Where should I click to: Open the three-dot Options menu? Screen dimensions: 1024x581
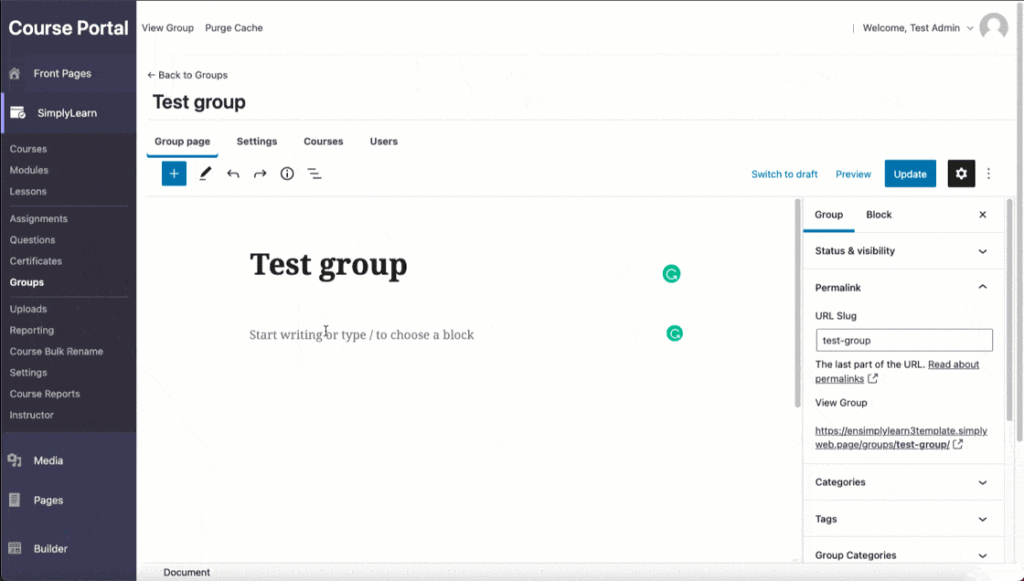(x=989, y=174)
